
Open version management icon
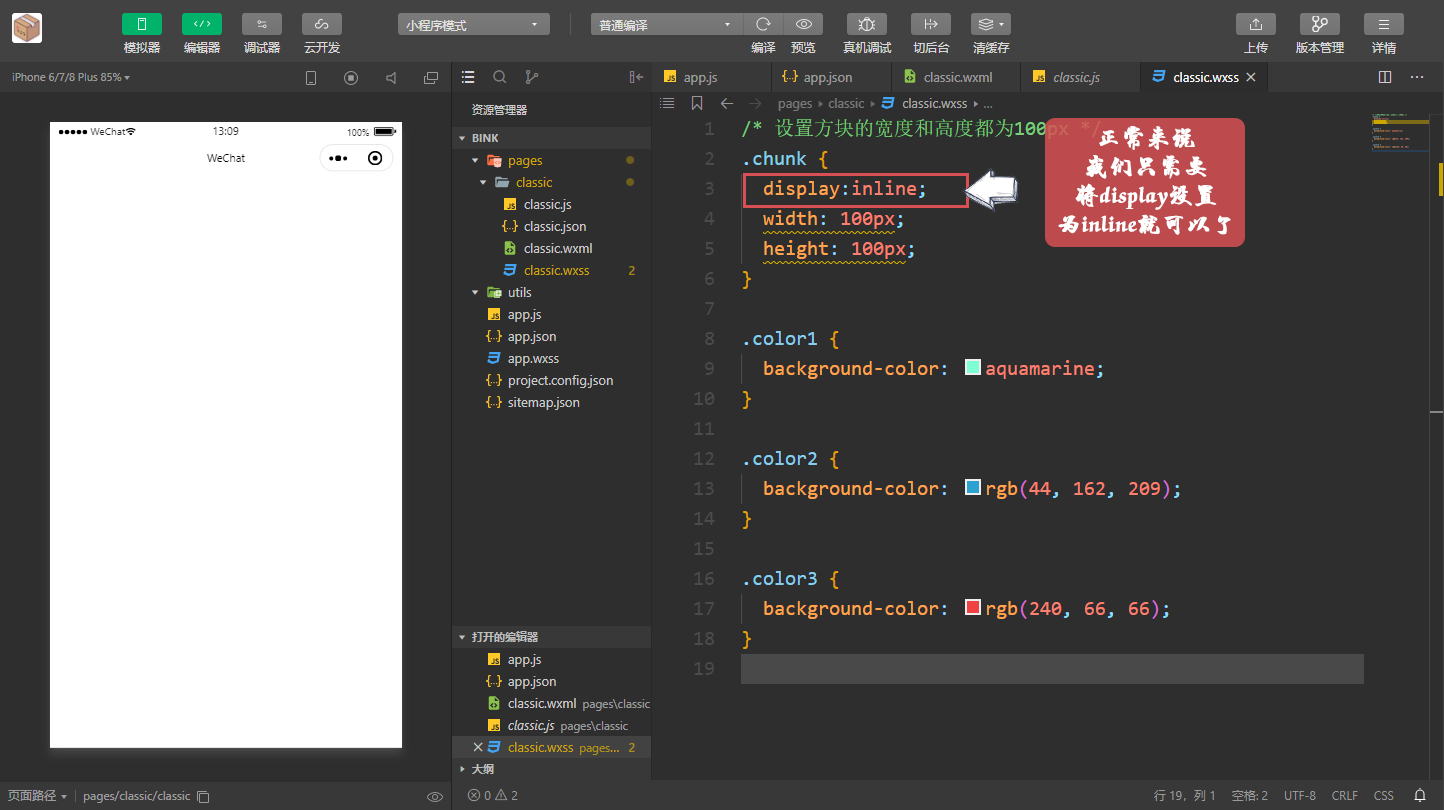1319,24
